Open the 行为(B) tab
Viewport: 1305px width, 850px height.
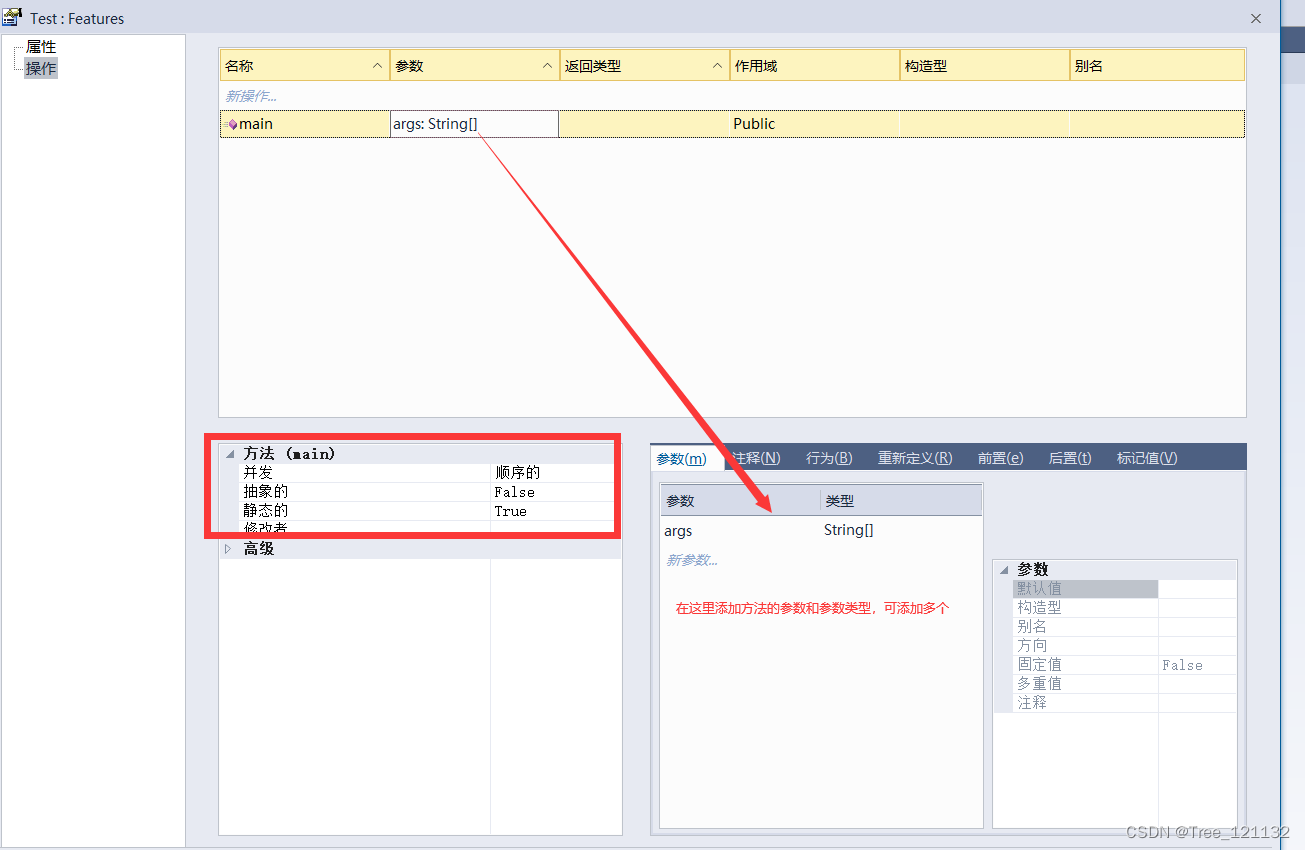click(829, 458)
